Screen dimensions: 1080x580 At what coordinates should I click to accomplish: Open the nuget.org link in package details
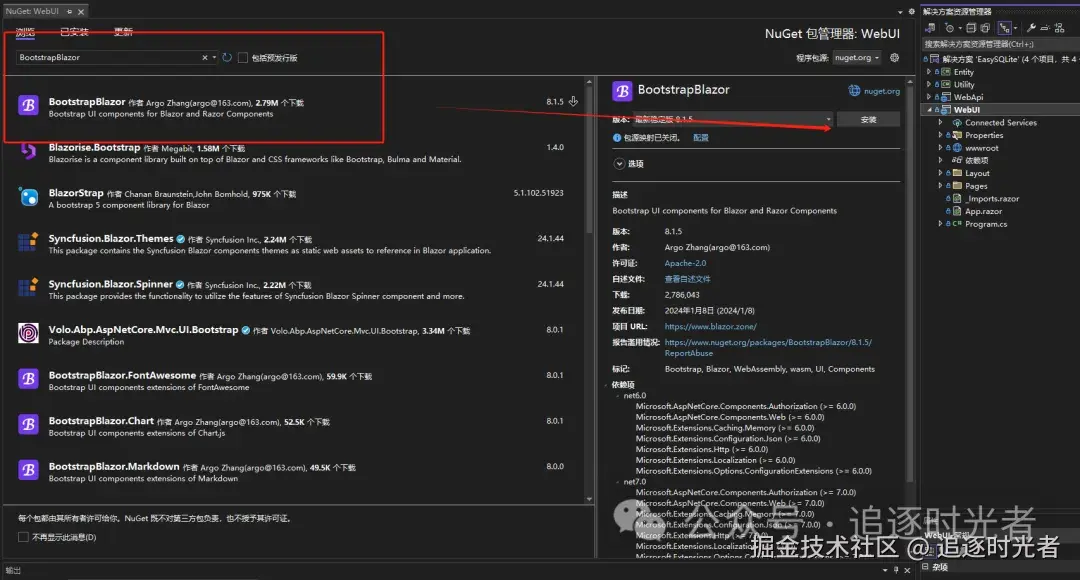click(882, 91)
